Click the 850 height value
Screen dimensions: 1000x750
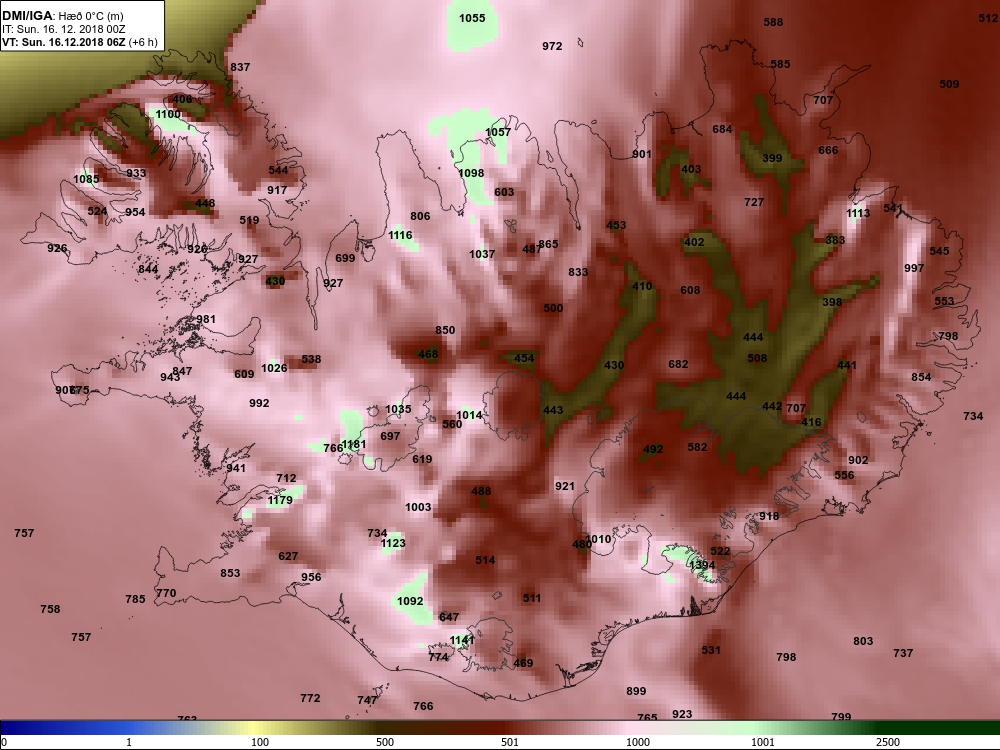(445, 330)
